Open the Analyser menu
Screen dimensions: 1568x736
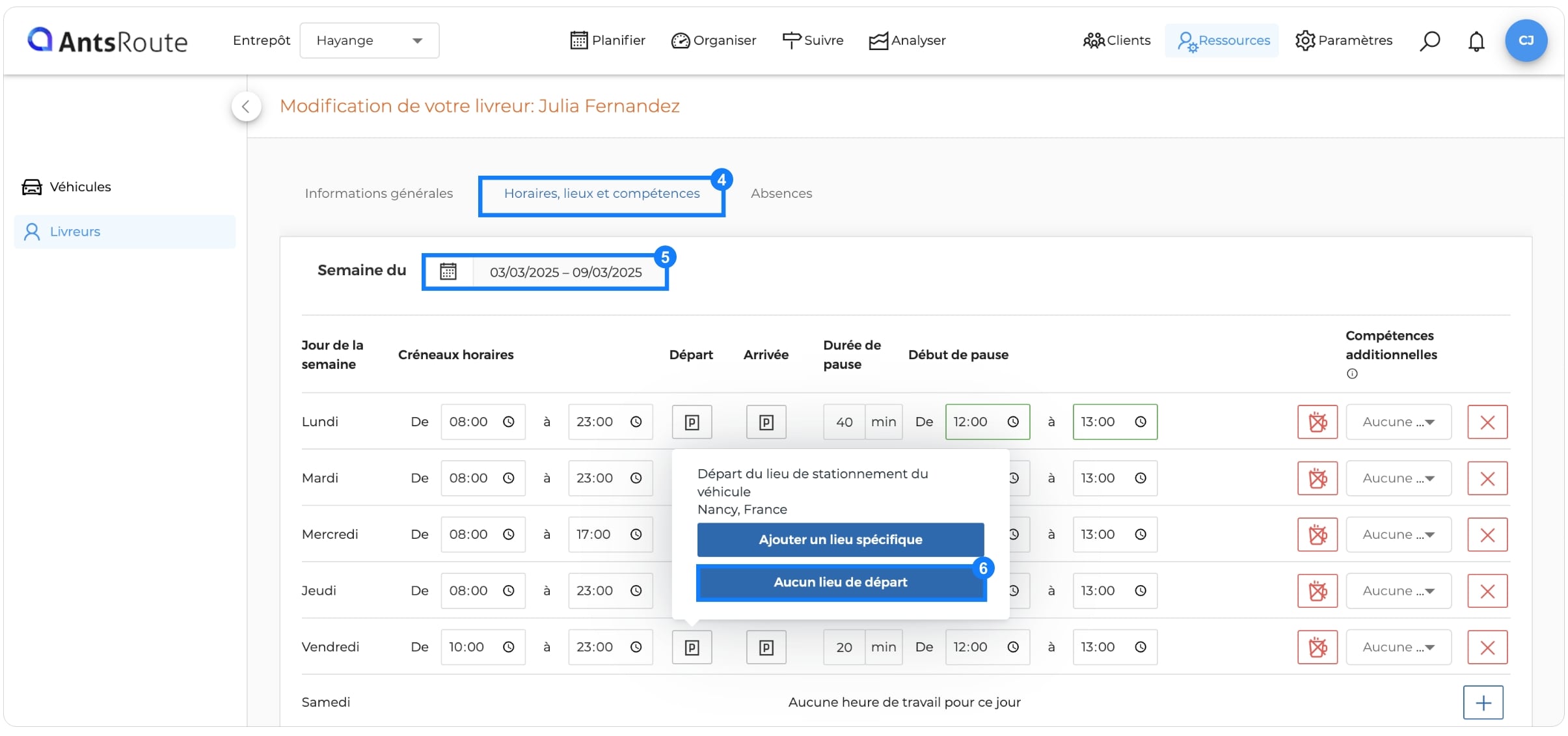(907, 40)
